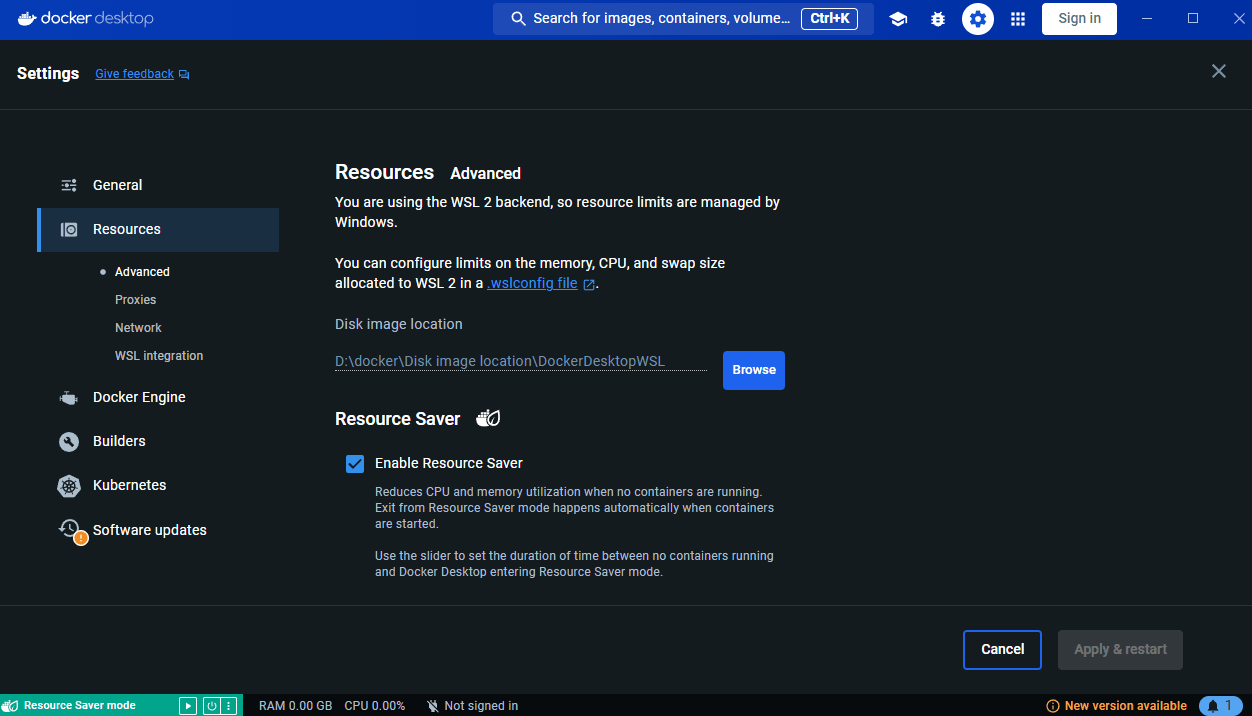Click the Browse button
The width and height of the screenshot is (1252, 716).
click(x=754, y=370)
